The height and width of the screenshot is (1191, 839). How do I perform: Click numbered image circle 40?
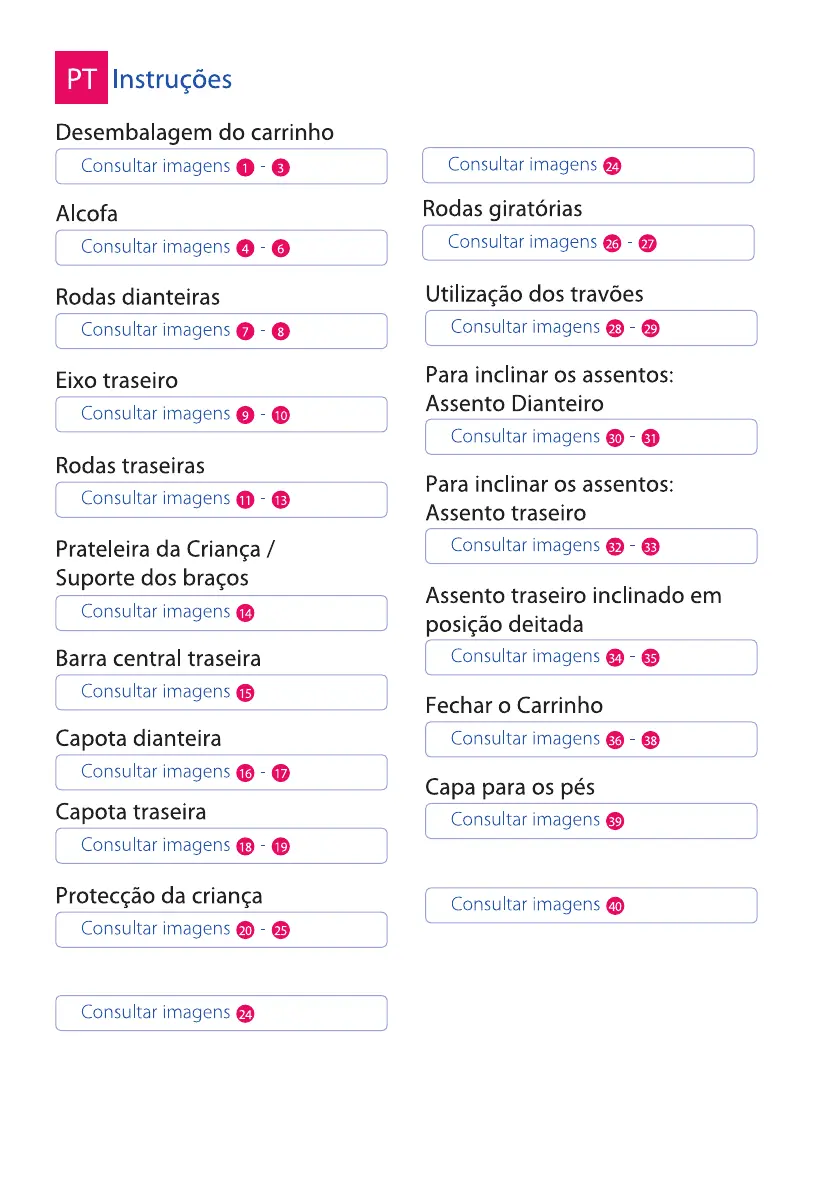615,906
